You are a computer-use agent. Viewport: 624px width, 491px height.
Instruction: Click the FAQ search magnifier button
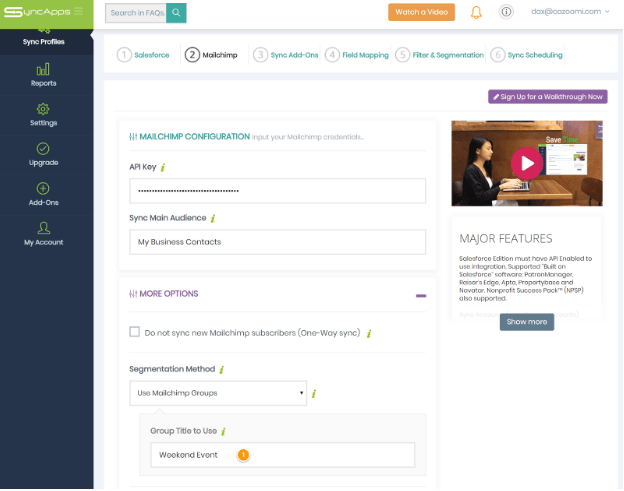click(x=176, y=13)
